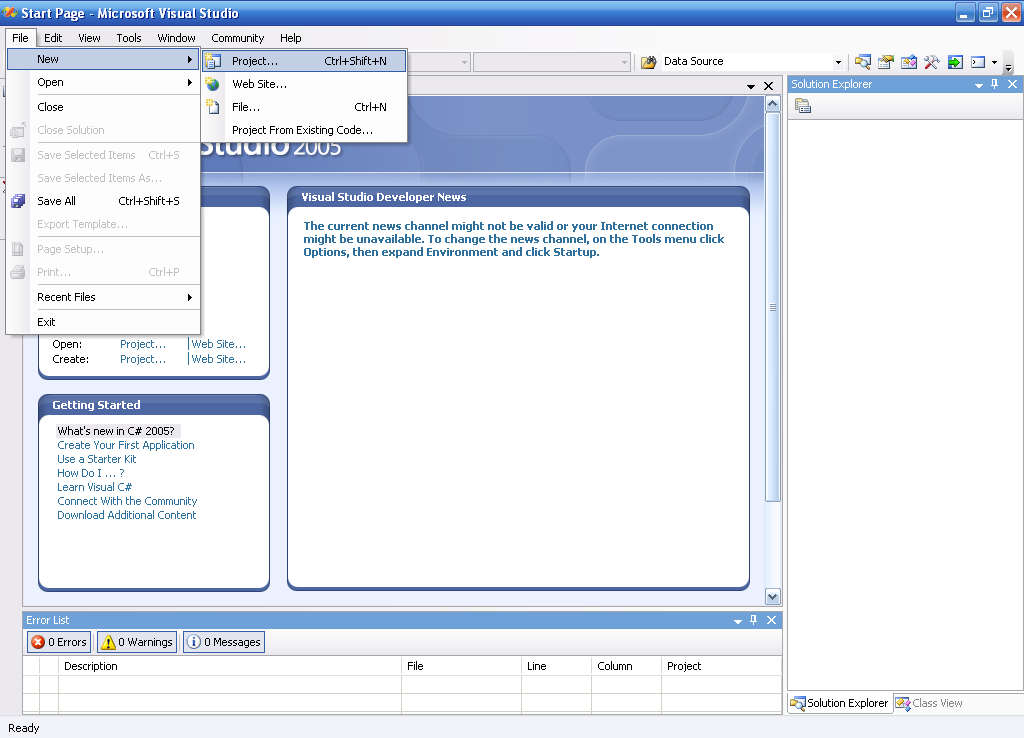Image resolution: width=1024 pixels, height=738 pixels.
Task: Select Close in the File menu
Action: (103, 107)
